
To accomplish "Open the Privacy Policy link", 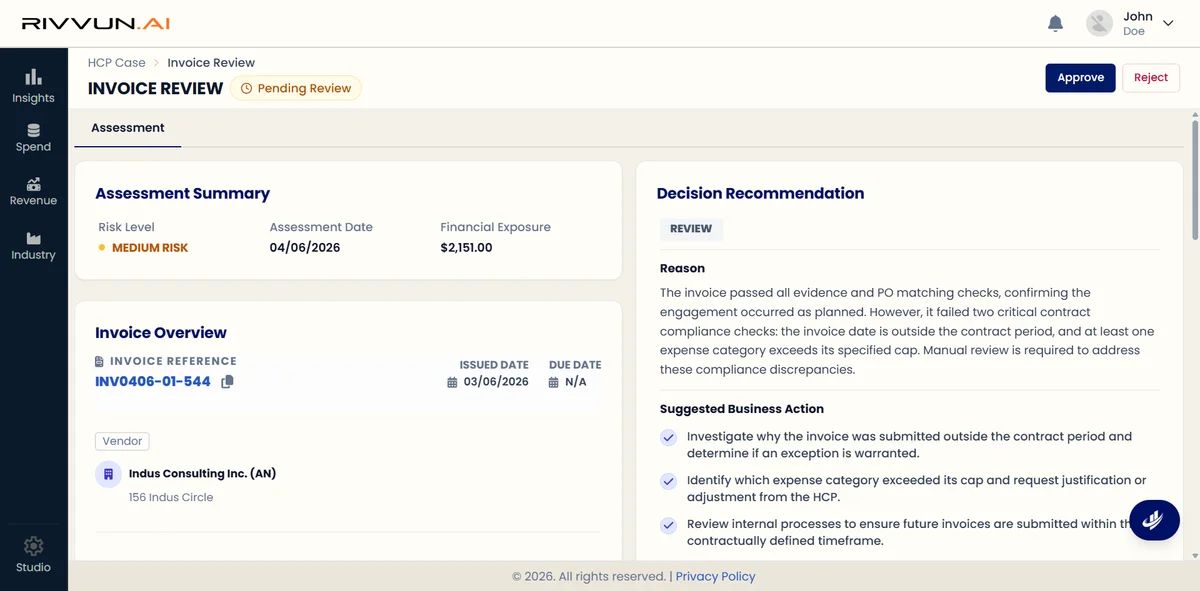I will [x=715, y=577].
